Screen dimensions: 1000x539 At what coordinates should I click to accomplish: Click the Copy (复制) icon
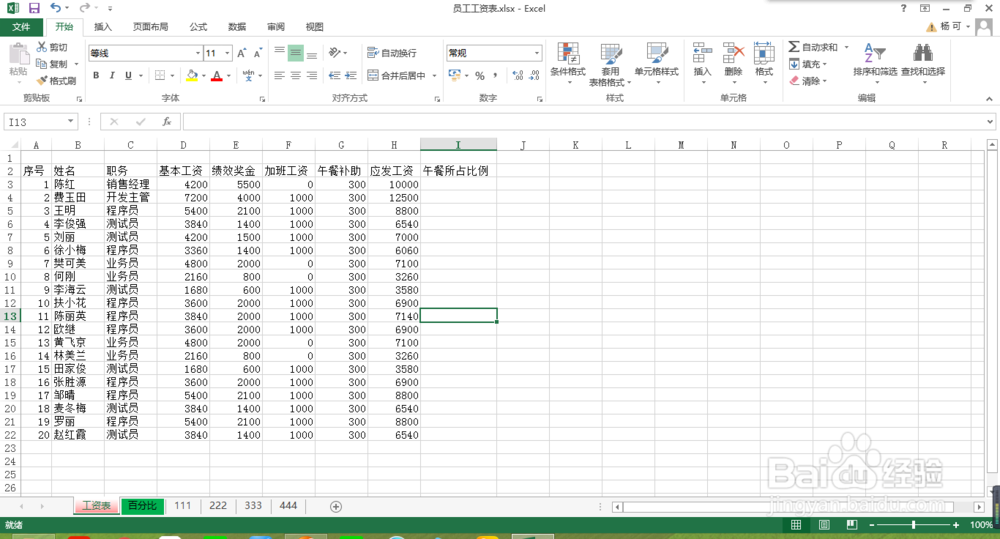(x=41, y=64)
